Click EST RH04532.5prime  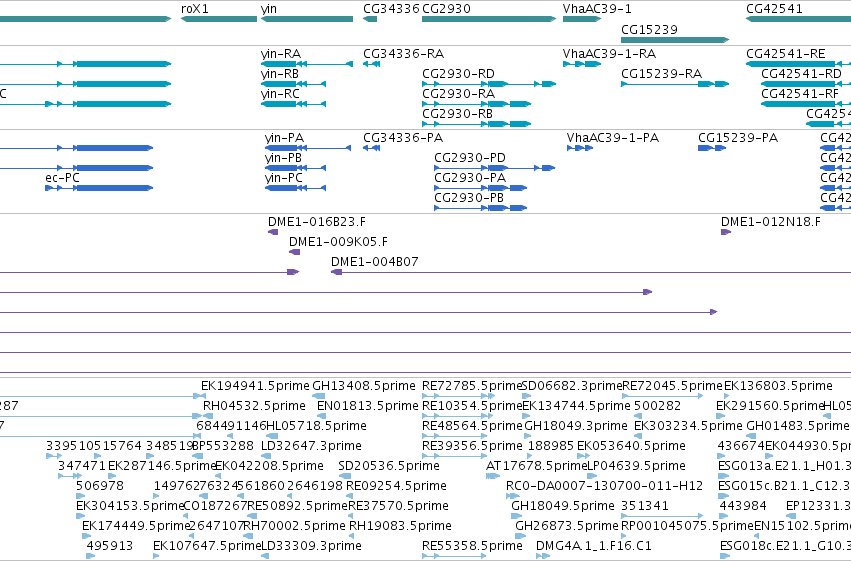(208, 417)
